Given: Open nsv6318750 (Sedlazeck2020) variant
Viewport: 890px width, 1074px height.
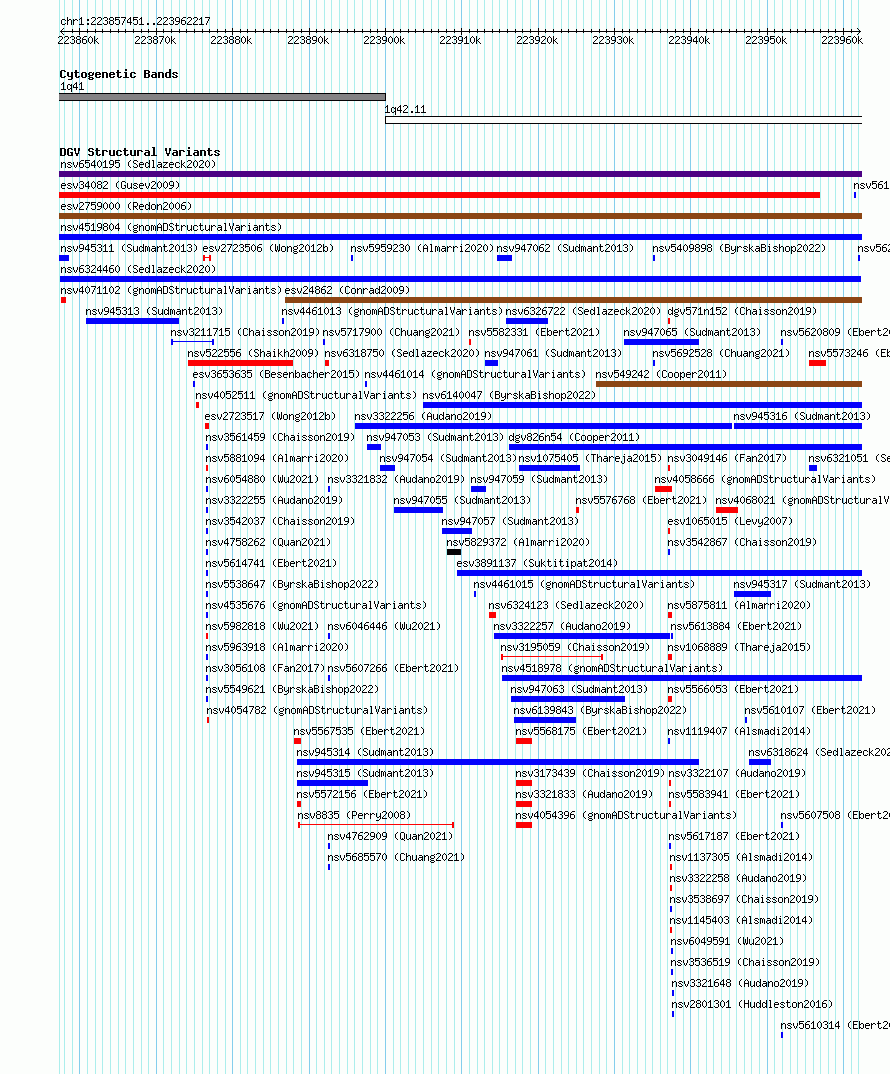Looking at the screenshot, I should tap(402, 353).
